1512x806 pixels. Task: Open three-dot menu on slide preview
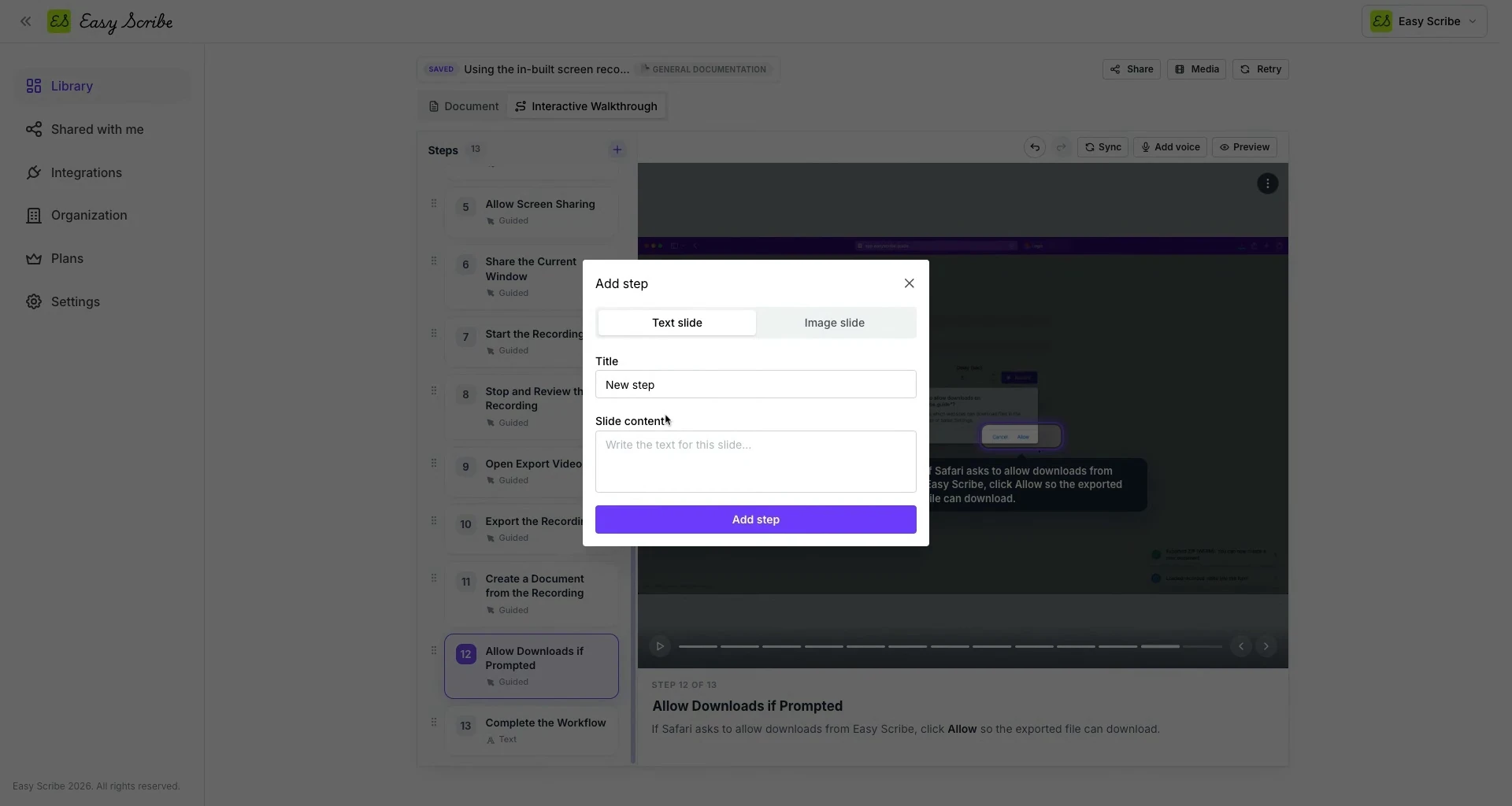[1267, 183]
